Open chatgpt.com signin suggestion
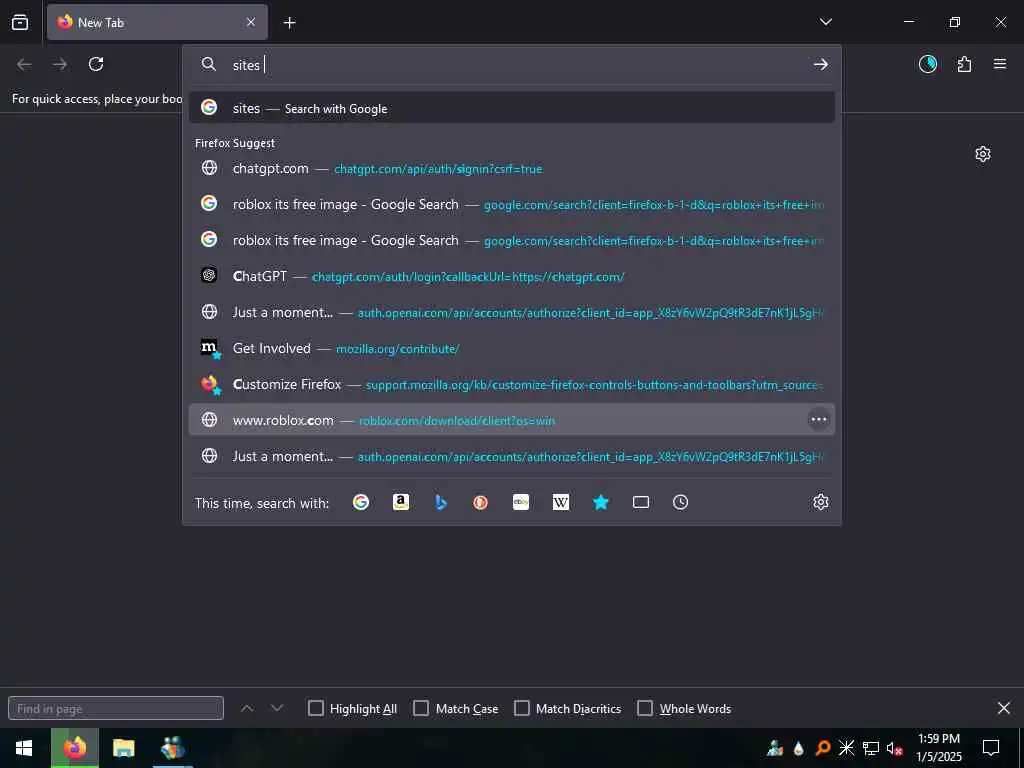This screenshot has width=1024, height=768. 511,168
